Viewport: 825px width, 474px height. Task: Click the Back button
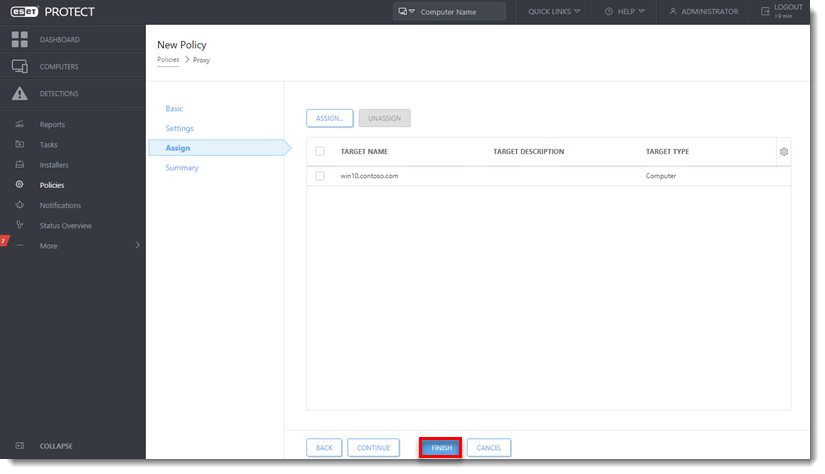[x=324, y=448]
